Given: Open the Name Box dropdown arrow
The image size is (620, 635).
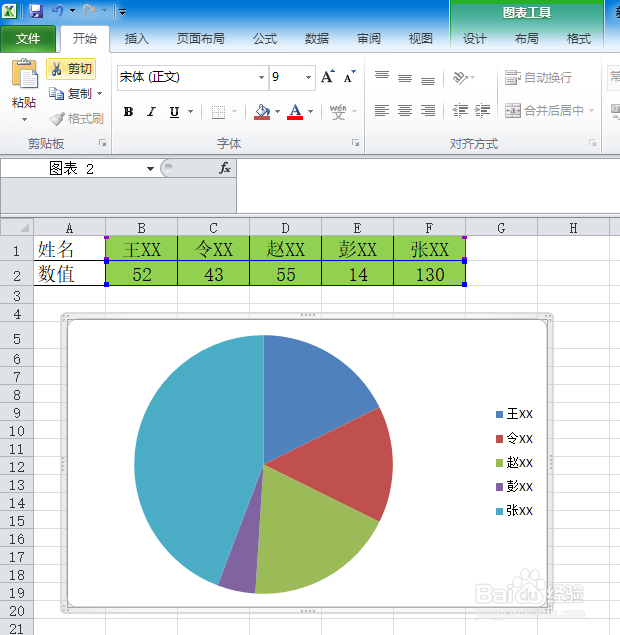Looking at the screenshot, I should [150, 168].
